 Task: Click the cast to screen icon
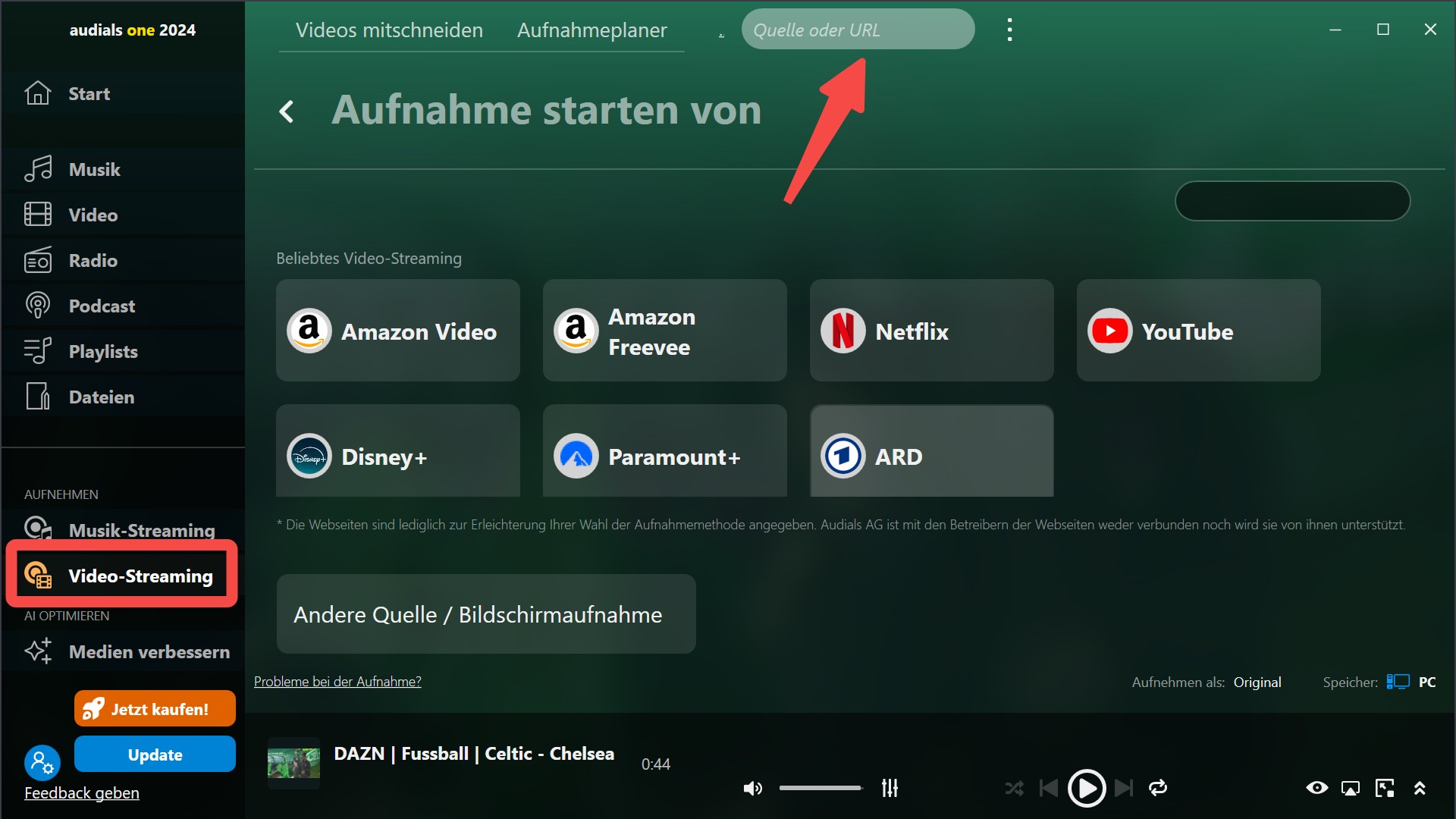pos(1351,789)
